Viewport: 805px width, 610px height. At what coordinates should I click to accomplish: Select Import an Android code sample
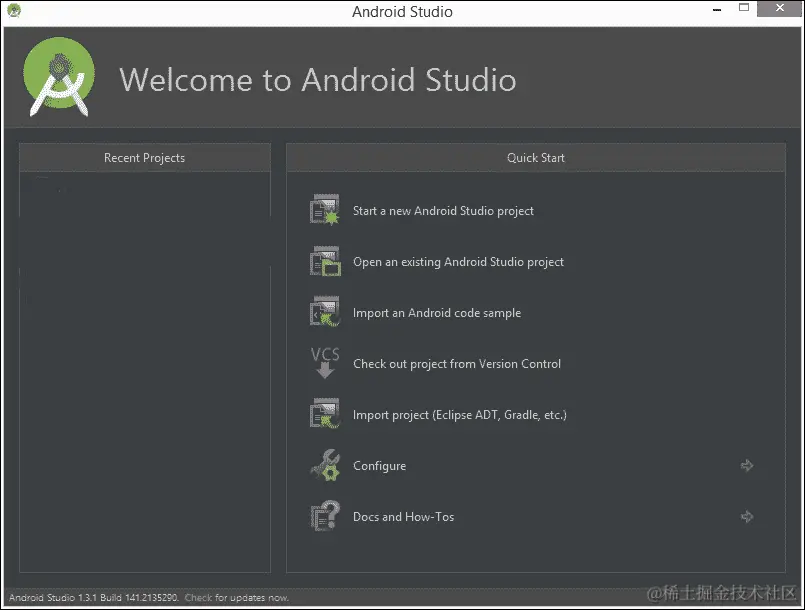tap(436, 313)
